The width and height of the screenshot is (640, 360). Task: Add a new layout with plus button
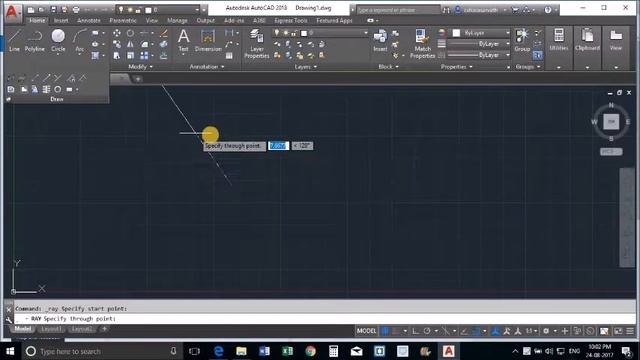pyautogui.click(x=104, y=329)
